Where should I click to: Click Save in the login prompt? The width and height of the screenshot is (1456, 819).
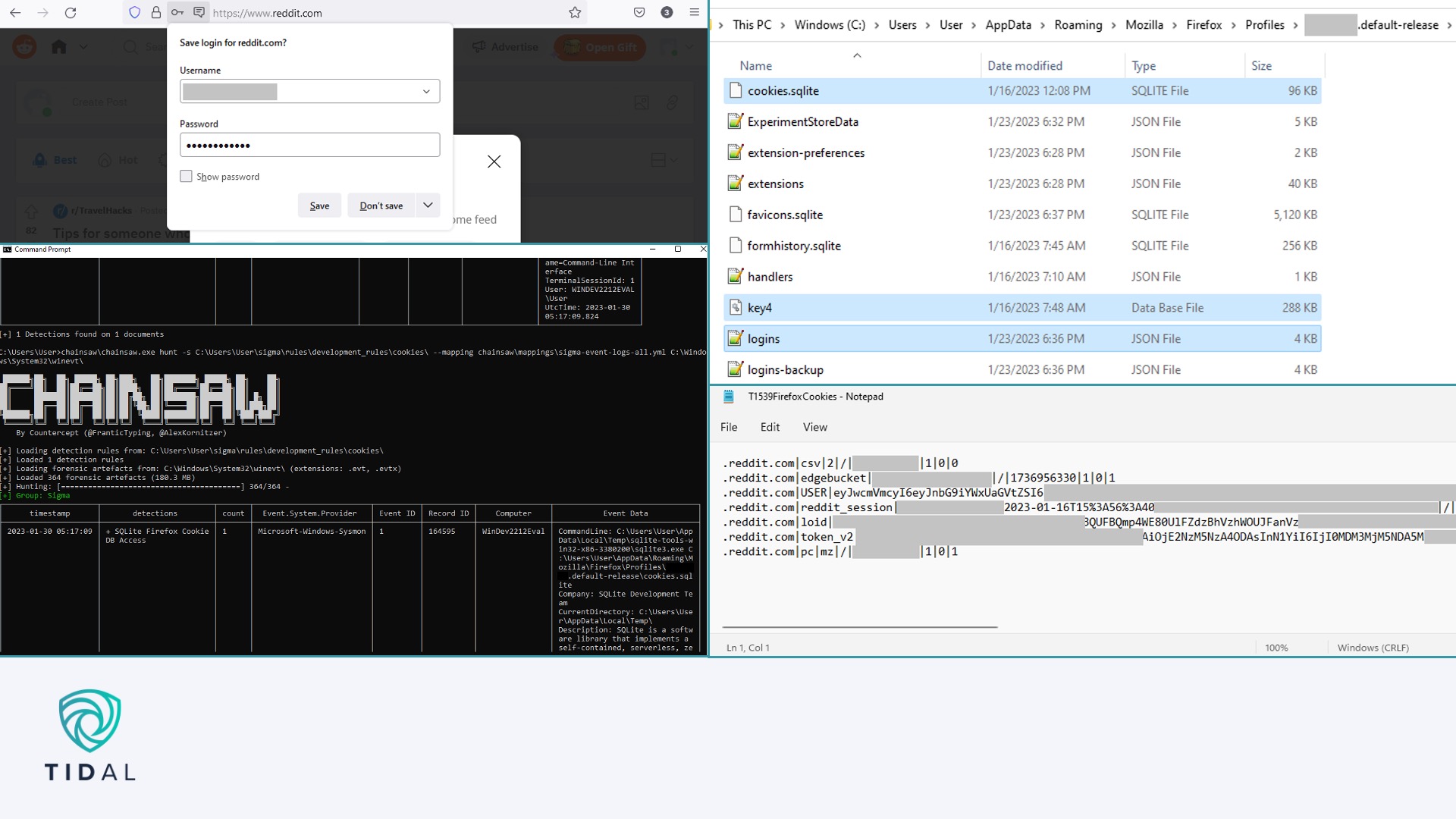[319, 206]
